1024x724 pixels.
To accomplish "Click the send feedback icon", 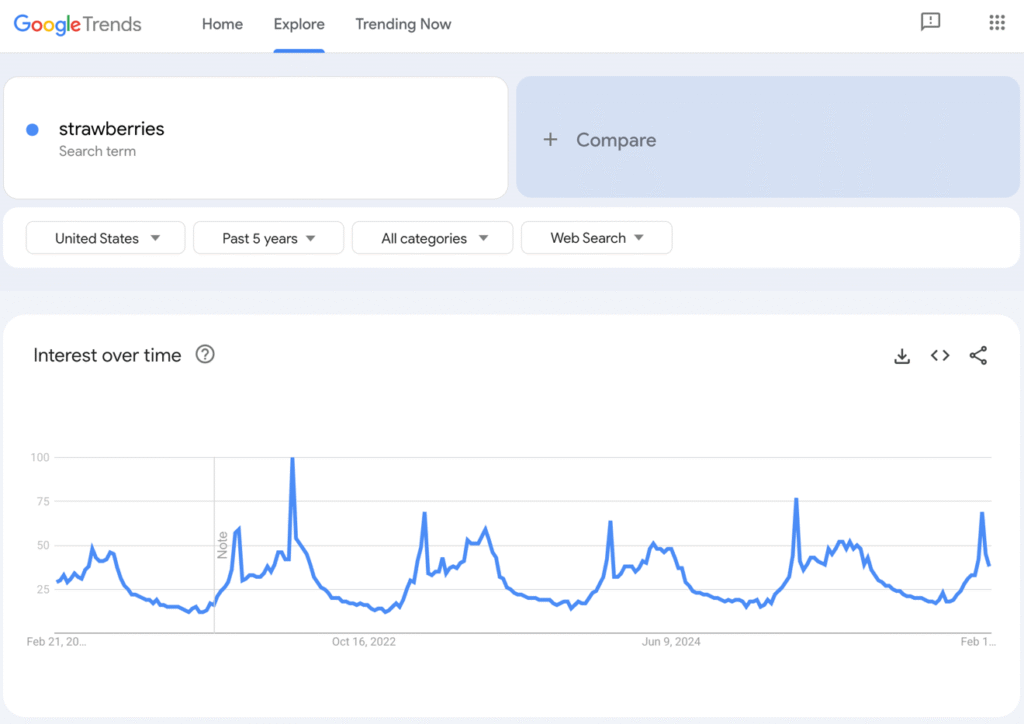I will [931, 22].
